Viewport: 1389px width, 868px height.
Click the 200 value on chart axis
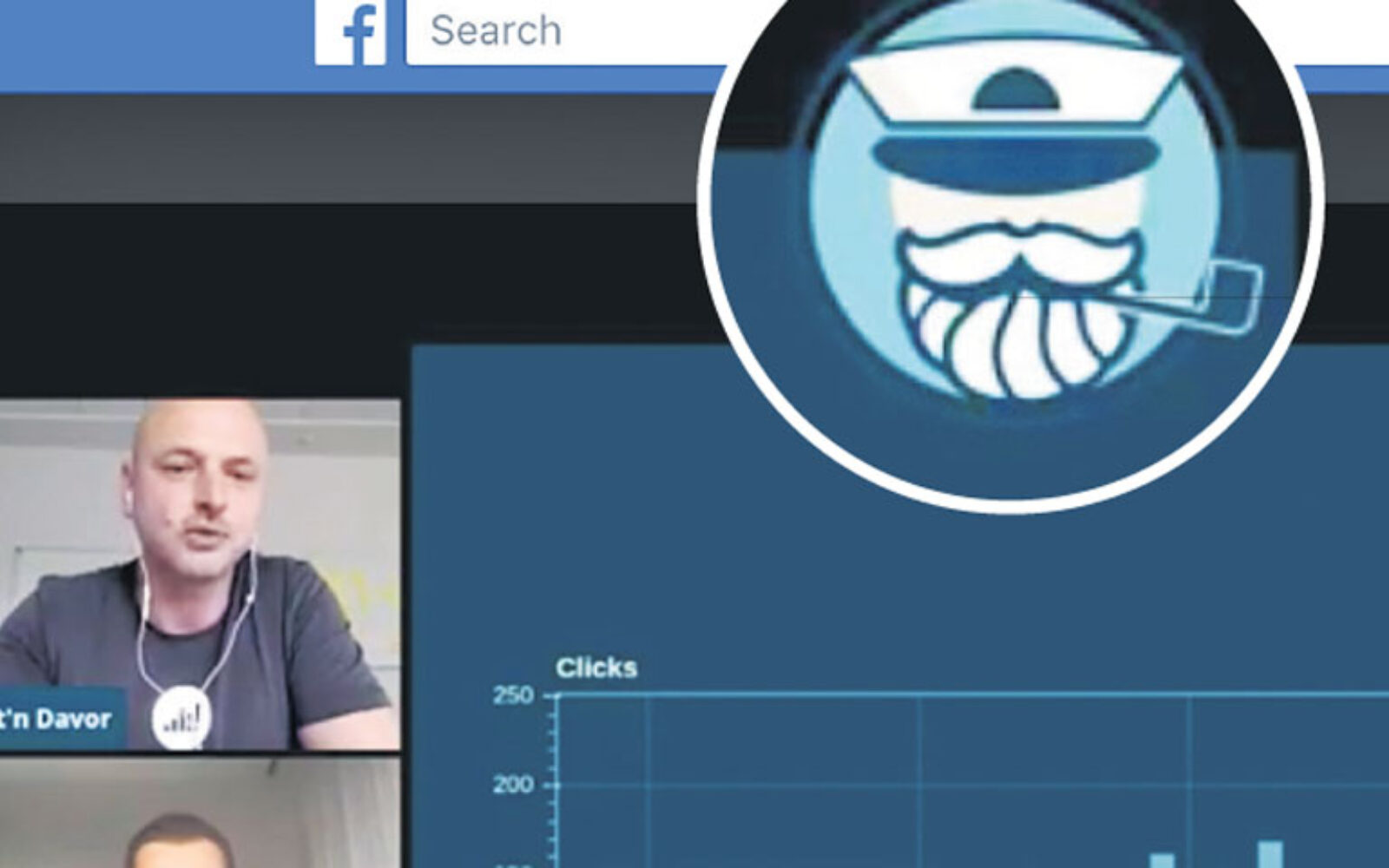[x=513, y=786]
